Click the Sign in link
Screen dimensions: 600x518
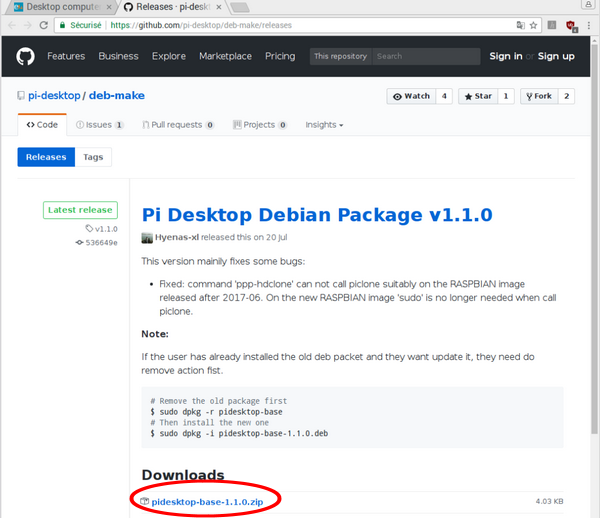click(506, 56)
